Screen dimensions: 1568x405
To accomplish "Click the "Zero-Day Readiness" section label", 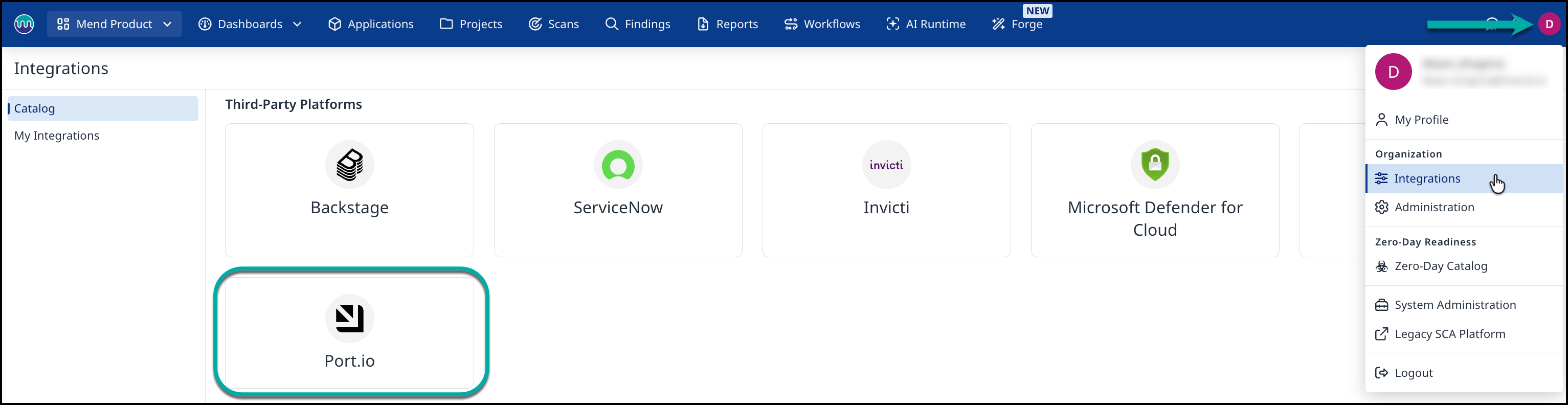I will pos(1425,242).
